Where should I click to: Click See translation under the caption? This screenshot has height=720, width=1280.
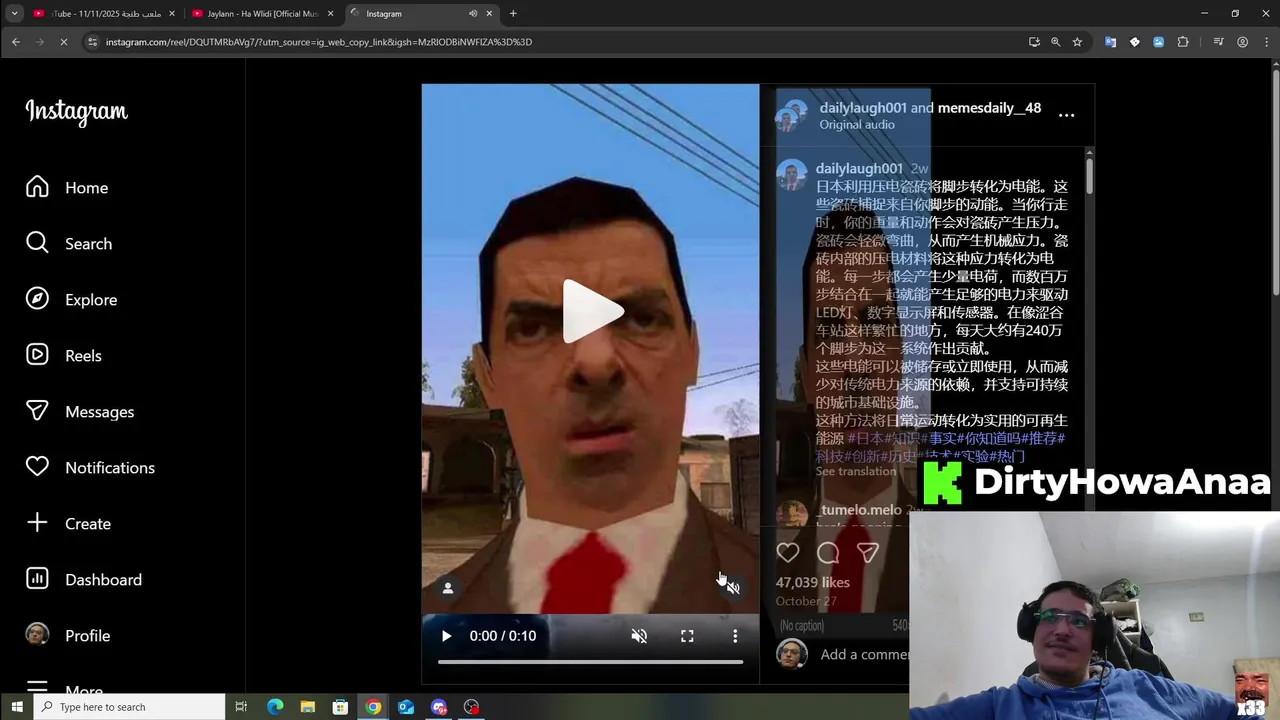[856, 471]
